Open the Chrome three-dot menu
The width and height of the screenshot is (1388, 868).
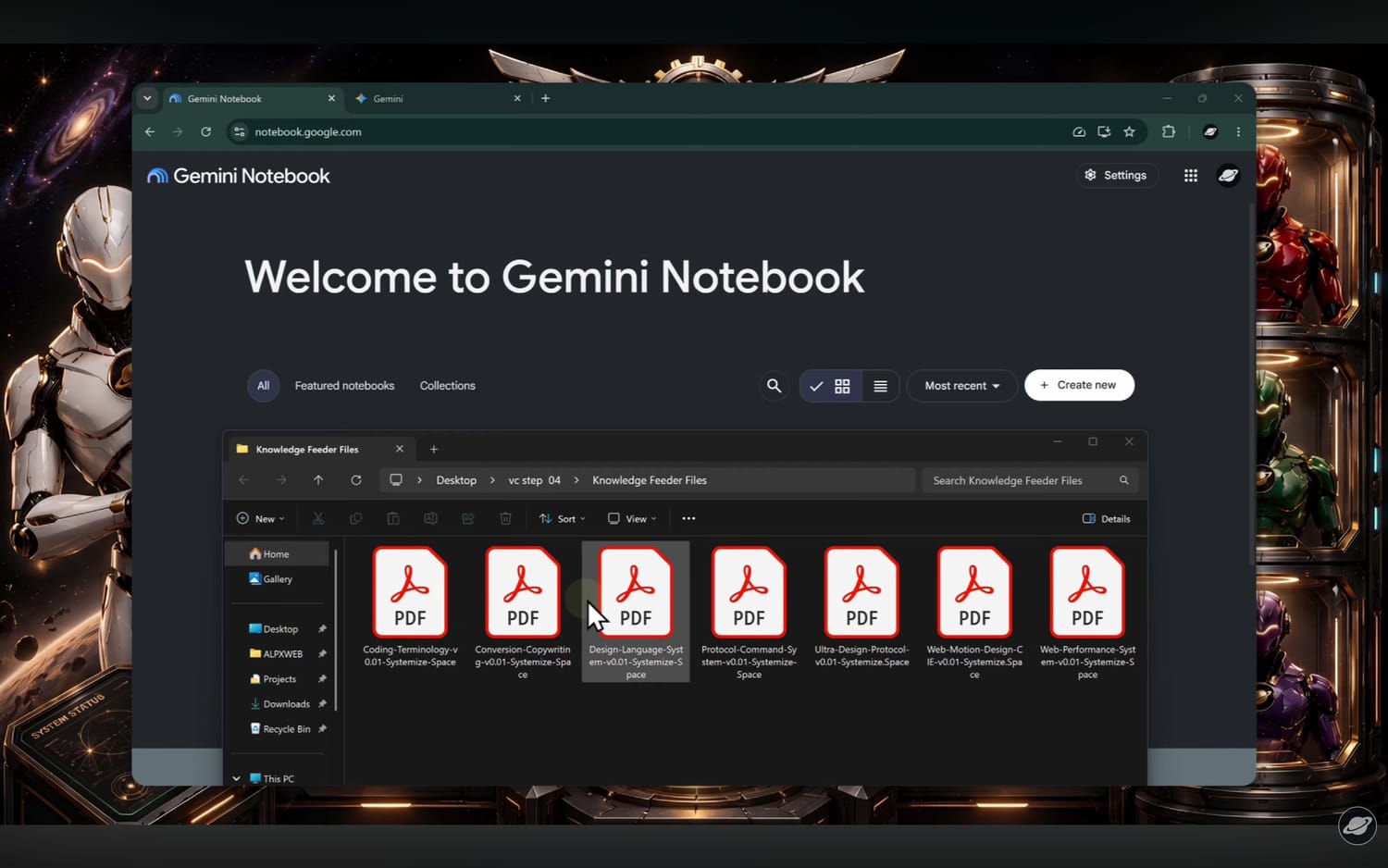coord(1238,131)
